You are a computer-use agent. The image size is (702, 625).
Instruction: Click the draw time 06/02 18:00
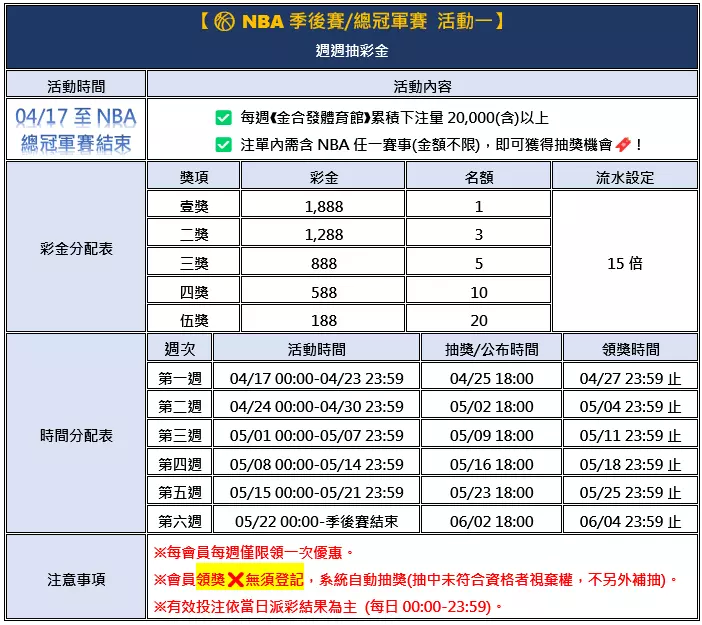pos(491,521)
